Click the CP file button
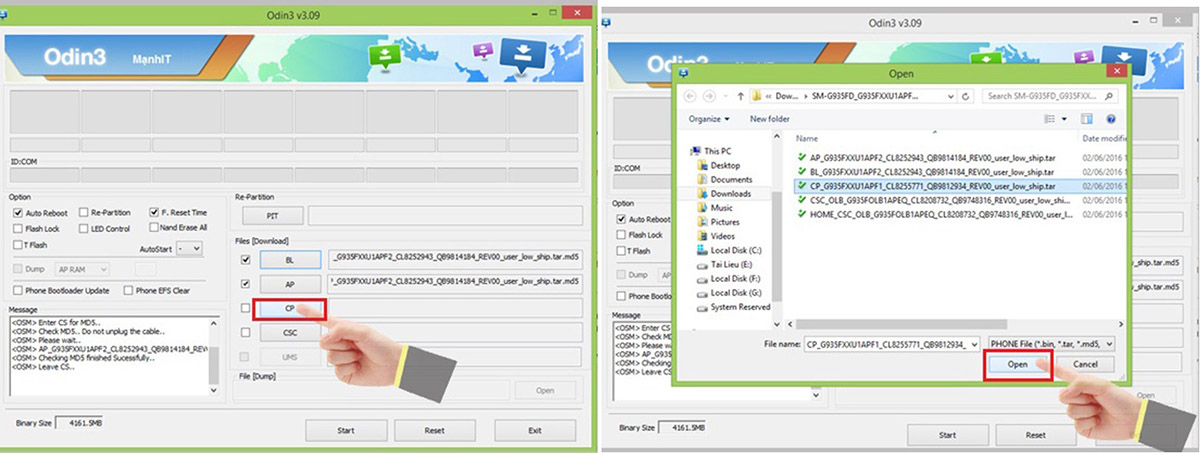The height and width of the screenshot is (453, 1200). 289,308
